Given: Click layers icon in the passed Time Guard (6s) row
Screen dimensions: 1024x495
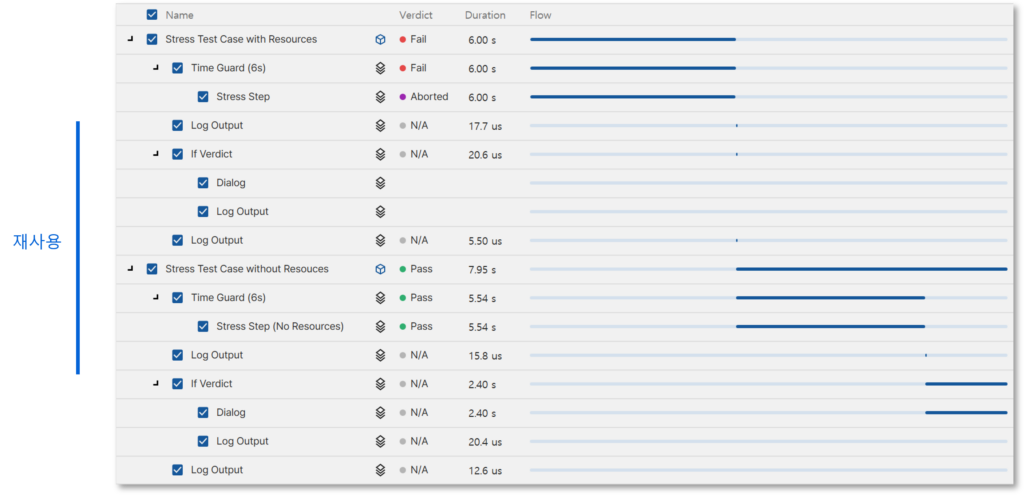Looking at the screenshot, I should click(380, 298).
